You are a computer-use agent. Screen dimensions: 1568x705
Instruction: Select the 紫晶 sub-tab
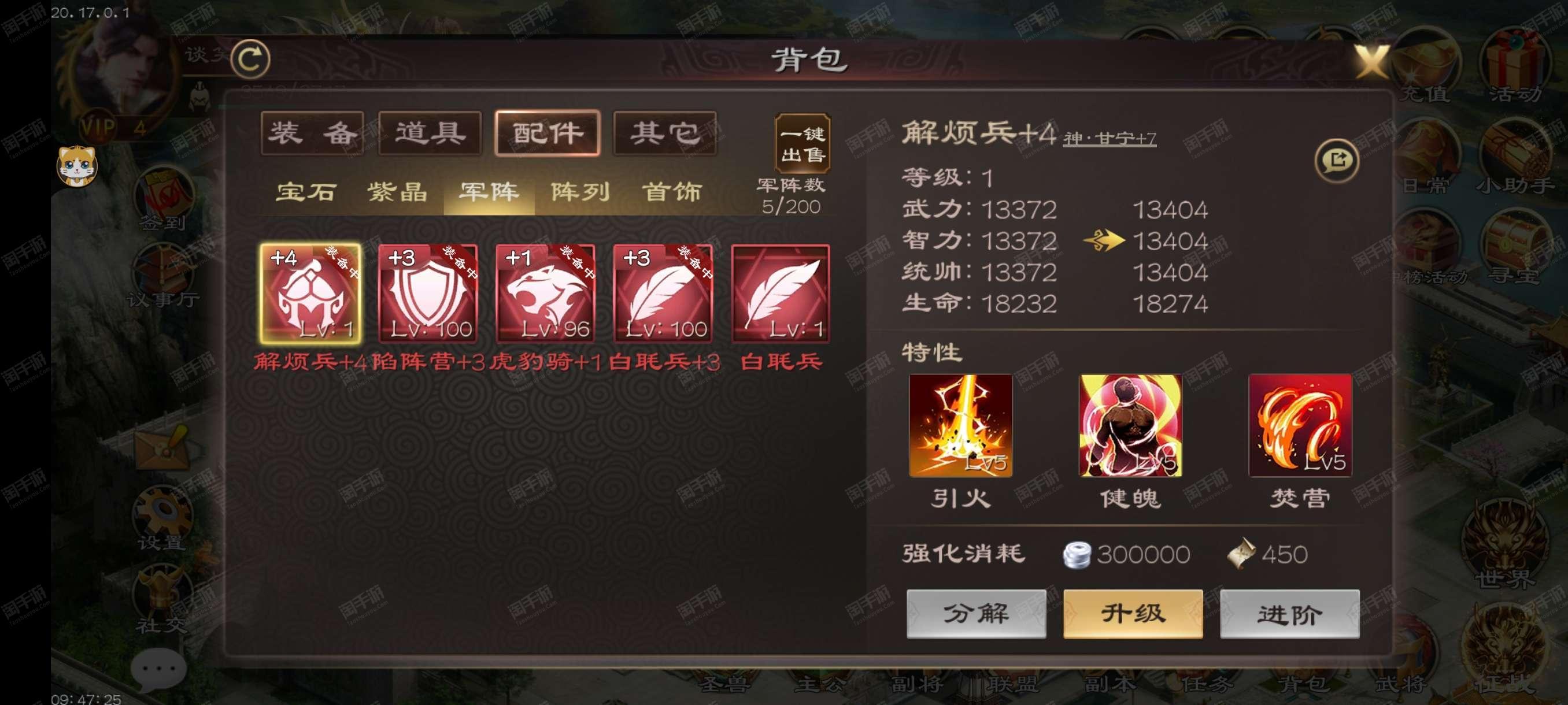point(397,192)
